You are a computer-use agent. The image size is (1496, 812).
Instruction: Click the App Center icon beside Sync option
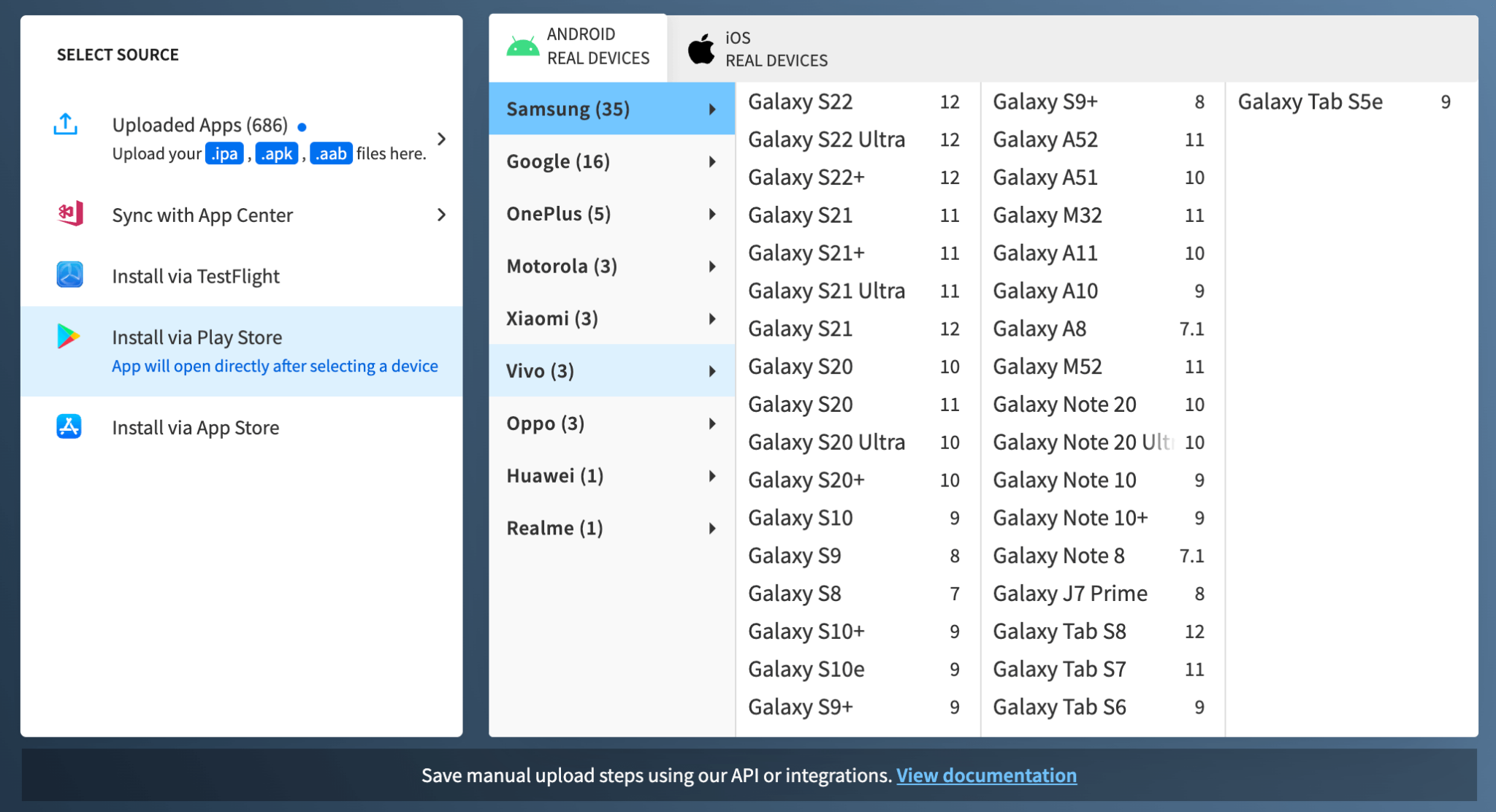tap(69, 214)
